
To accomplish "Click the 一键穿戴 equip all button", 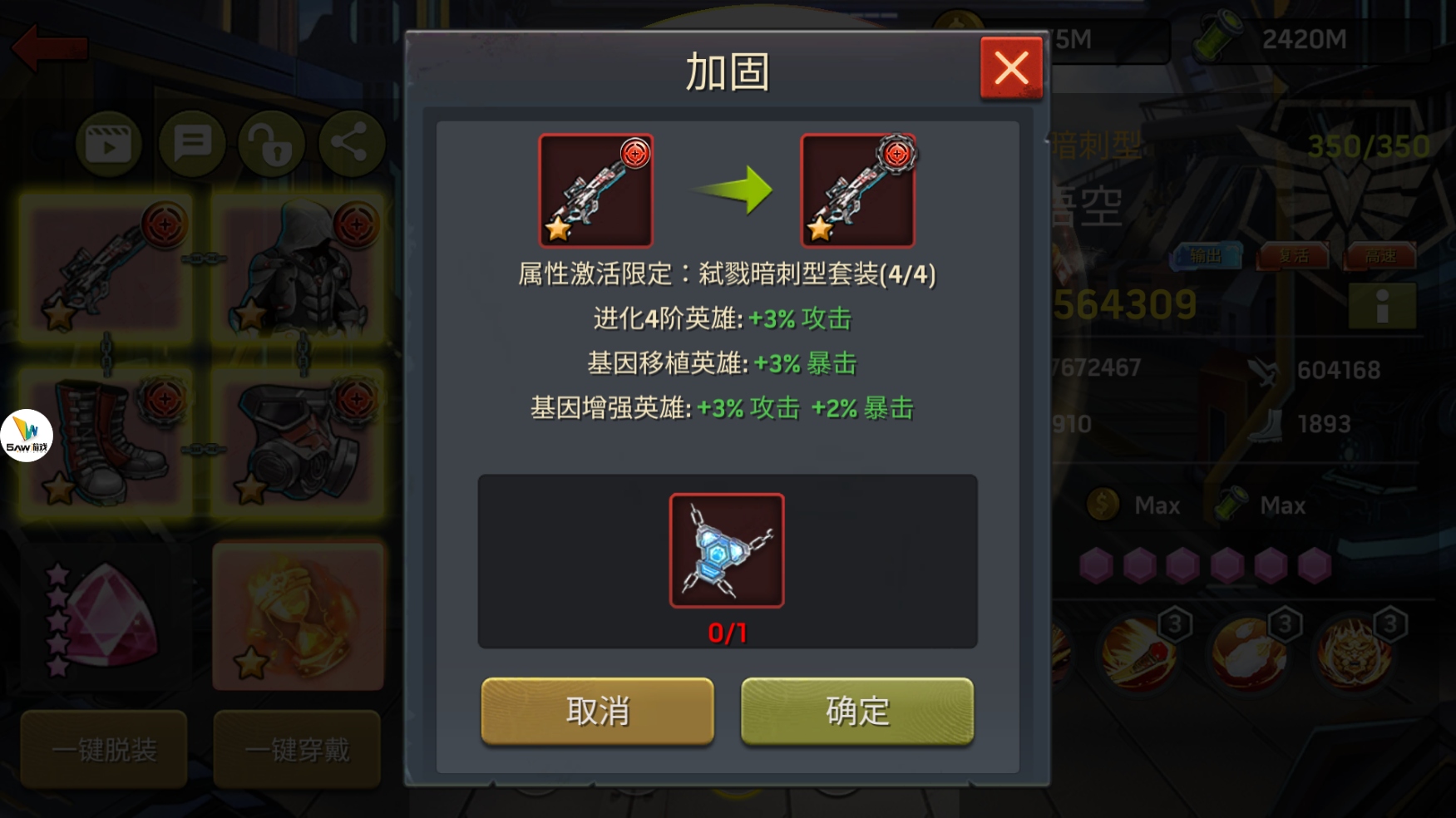I will tap(297, 749).
